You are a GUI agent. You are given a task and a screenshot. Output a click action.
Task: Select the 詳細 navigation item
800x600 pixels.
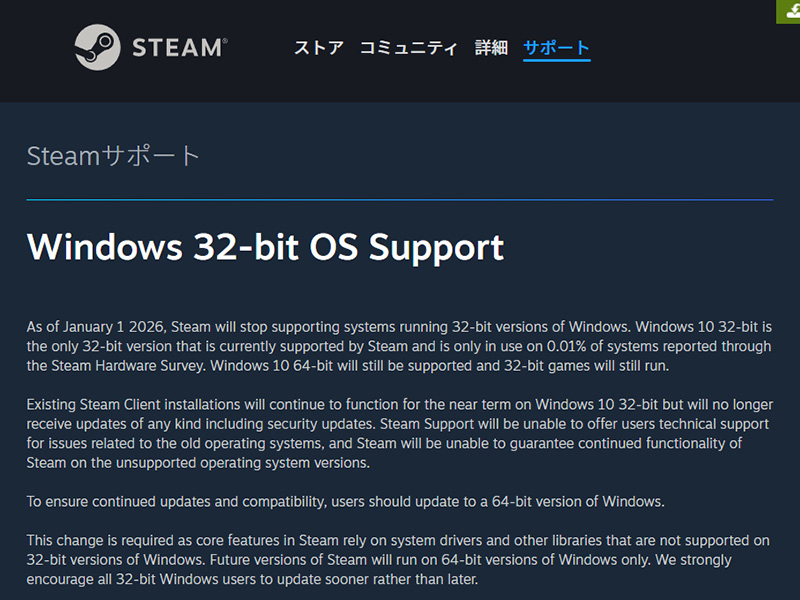click(491, 47)
